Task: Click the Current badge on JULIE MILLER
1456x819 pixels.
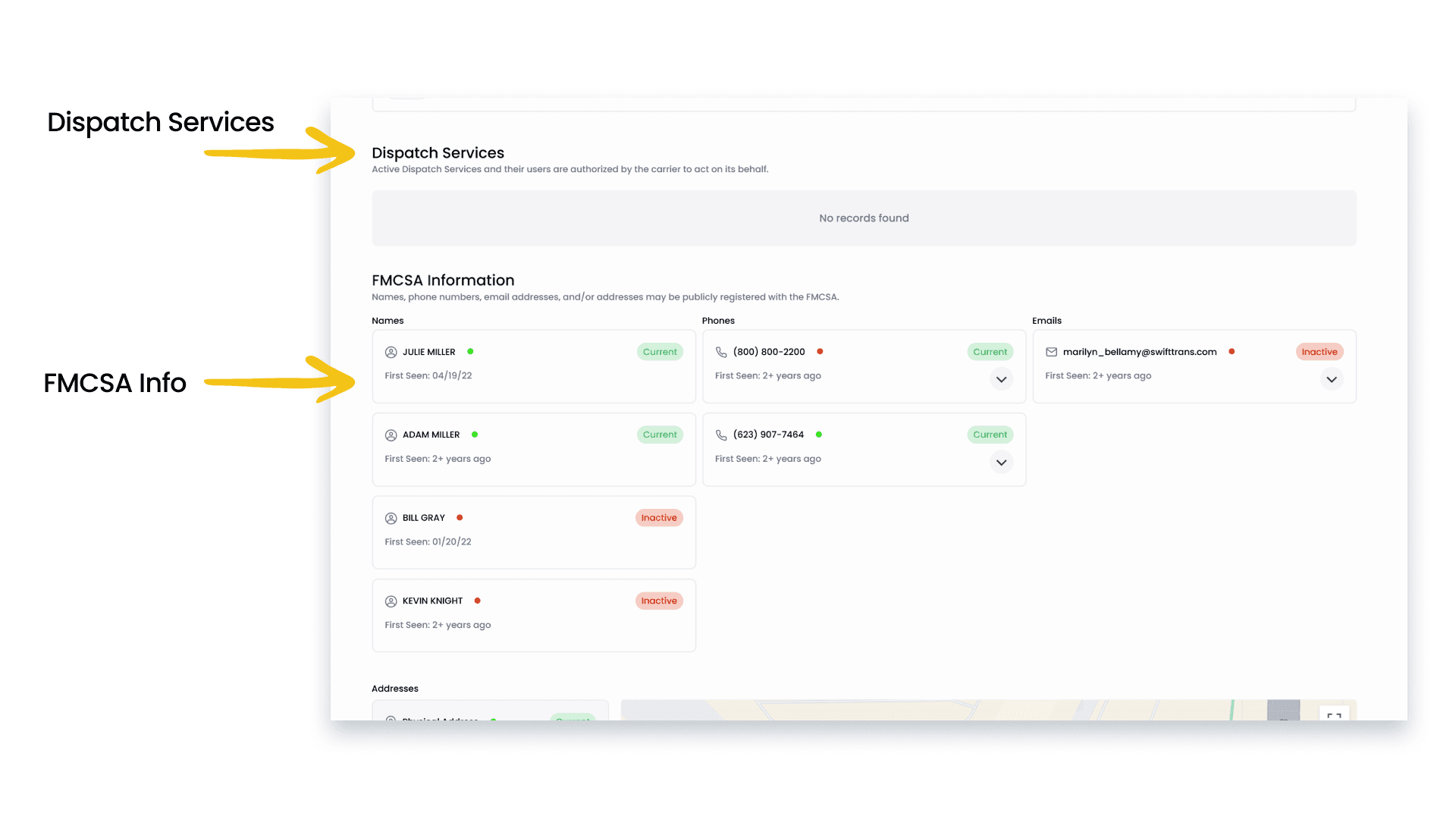Action: (x=660, y=352)
